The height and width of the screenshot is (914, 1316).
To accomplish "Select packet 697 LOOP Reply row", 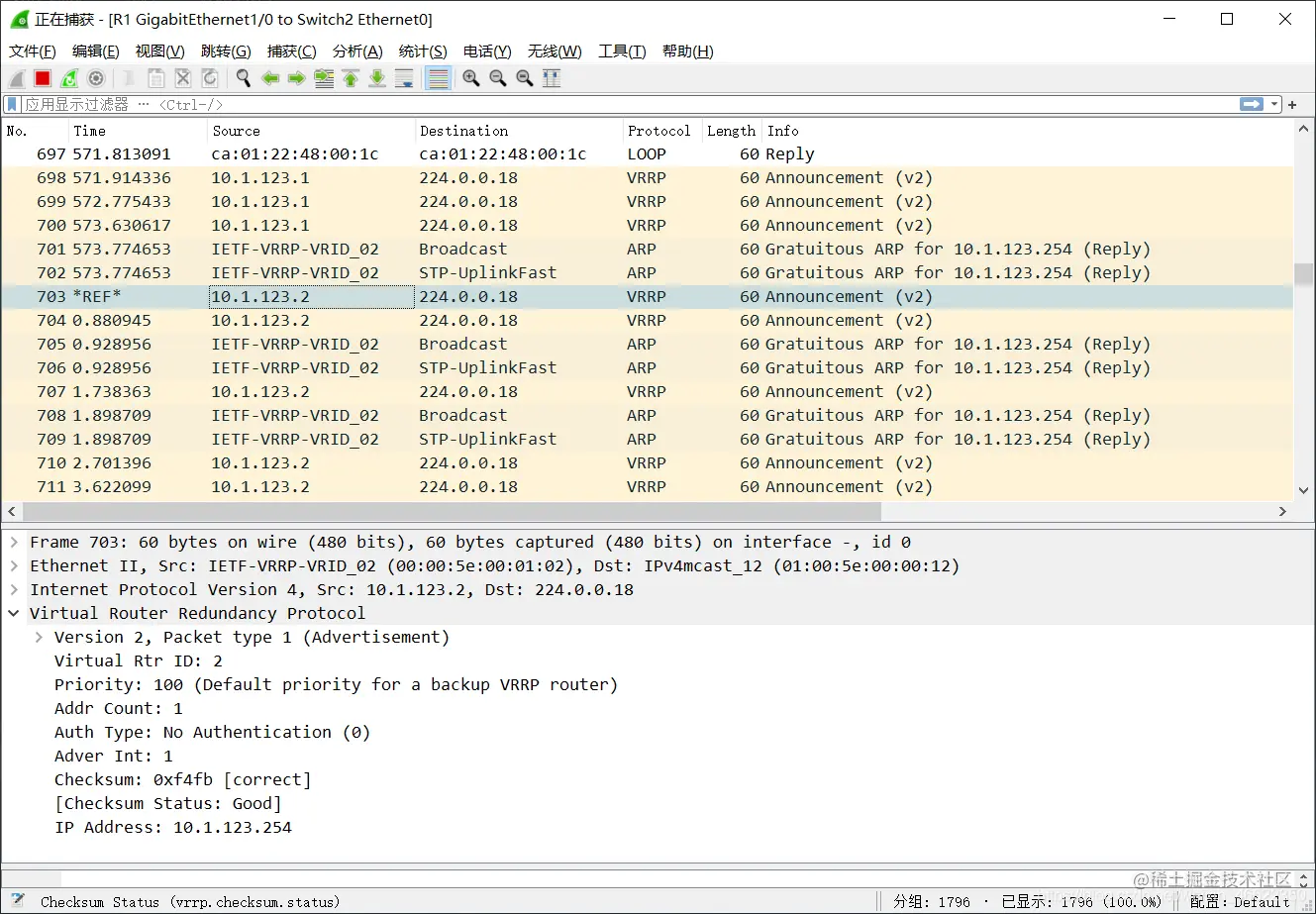I will click(648, 154).
